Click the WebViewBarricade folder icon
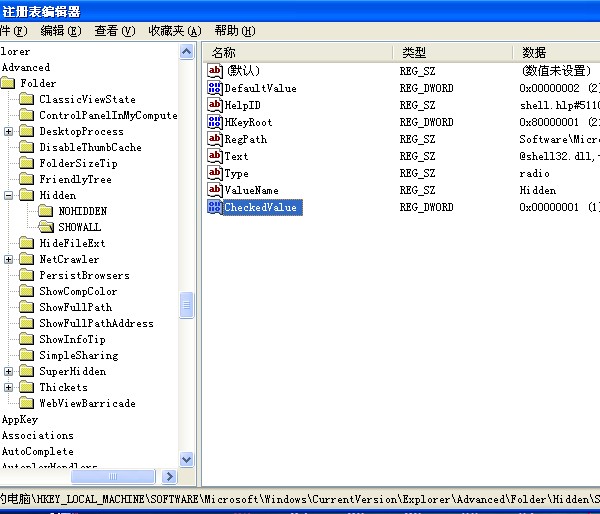Viewport: 600px width, 514px height. tap(26, 403)
